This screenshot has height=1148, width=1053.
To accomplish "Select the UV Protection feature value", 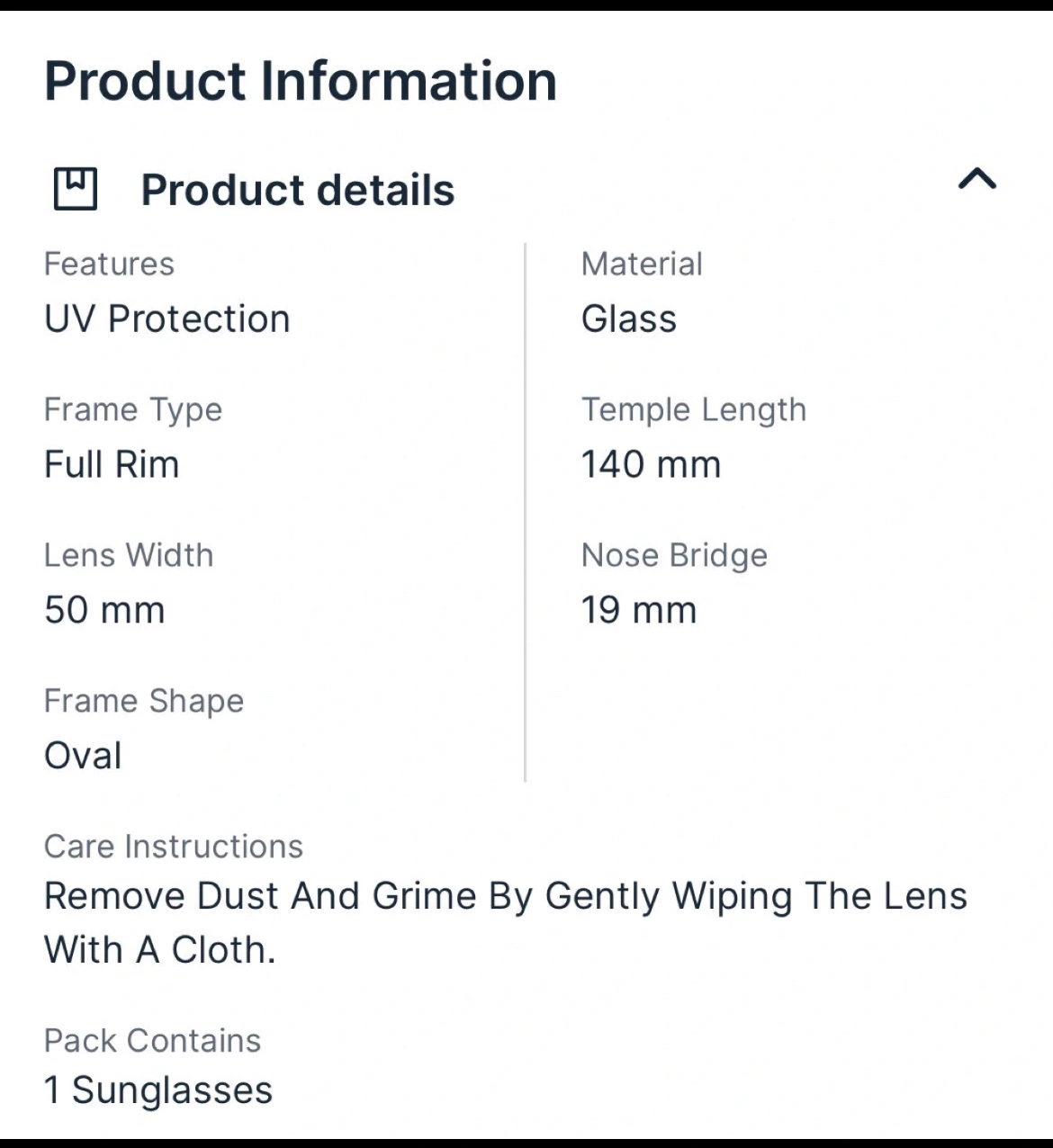I will pyautogui.click(x=167, y=318).
